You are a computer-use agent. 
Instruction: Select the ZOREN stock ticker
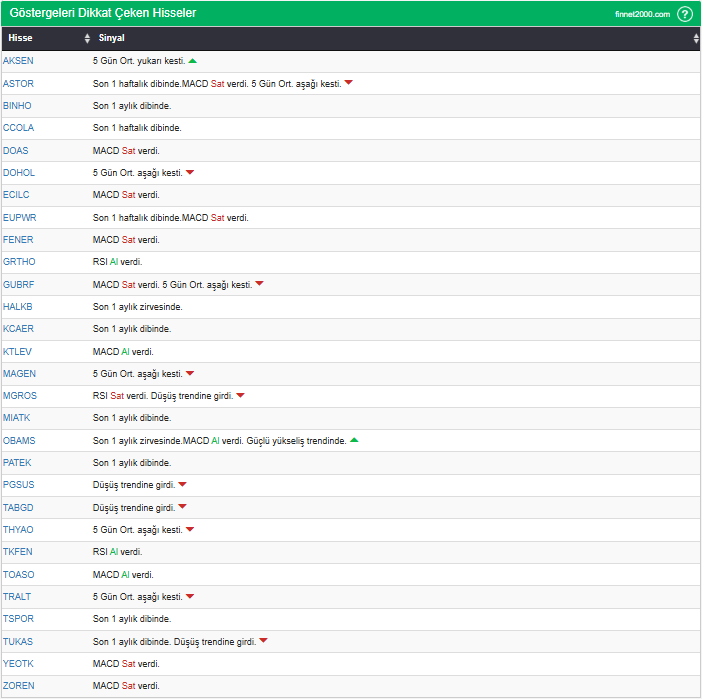pos(18,686)
